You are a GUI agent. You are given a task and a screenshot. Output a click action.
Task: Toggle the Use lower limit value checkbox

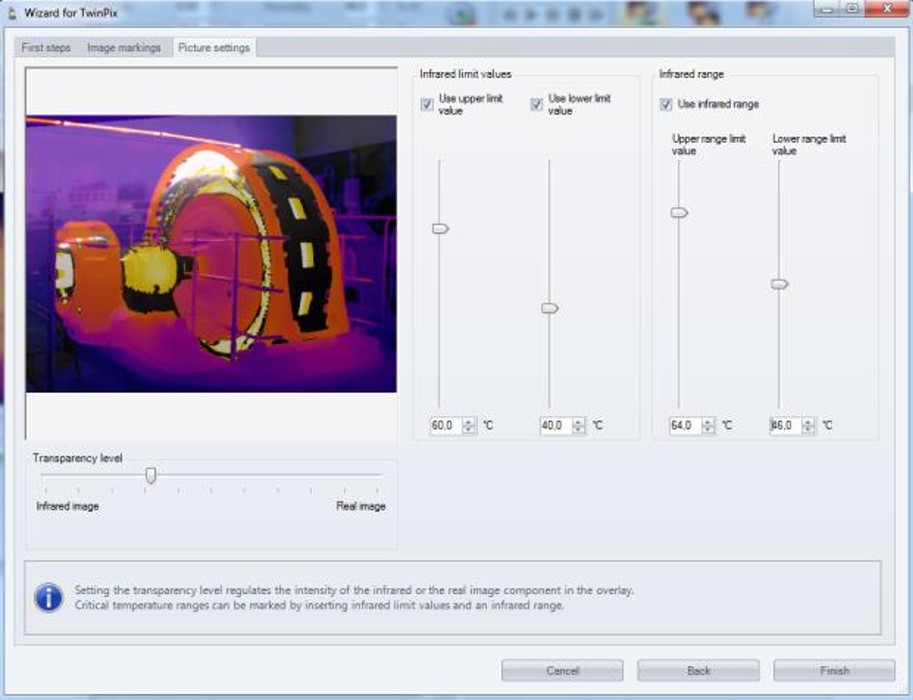pyautogui.click(x=537, y=104)
